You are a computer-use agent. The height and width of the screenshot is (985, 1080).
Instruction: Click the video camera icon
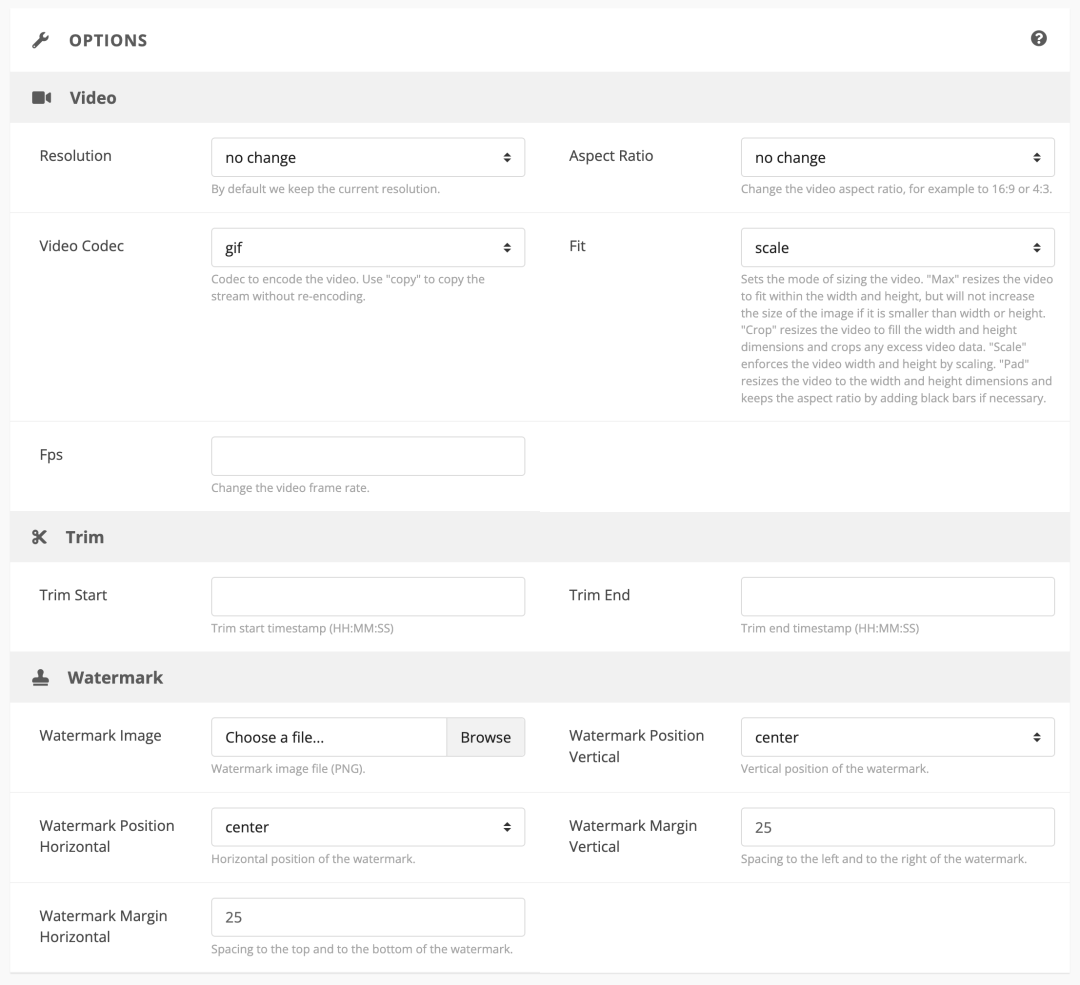pyautogui.click(x=41, y=98)
